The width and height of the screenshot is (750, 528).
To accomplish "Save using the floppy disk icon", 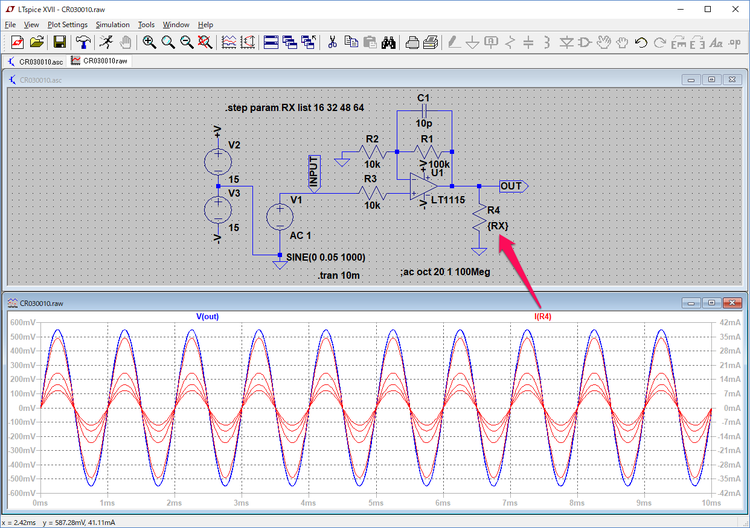I will (60, 42).
